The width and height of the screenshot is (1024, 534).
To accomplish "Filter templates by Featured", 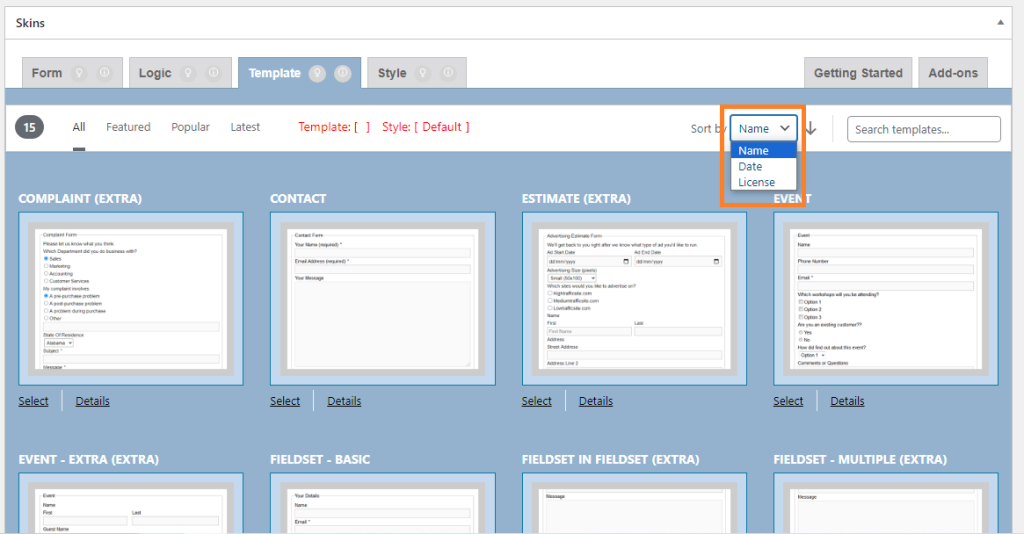I will 128,127.
